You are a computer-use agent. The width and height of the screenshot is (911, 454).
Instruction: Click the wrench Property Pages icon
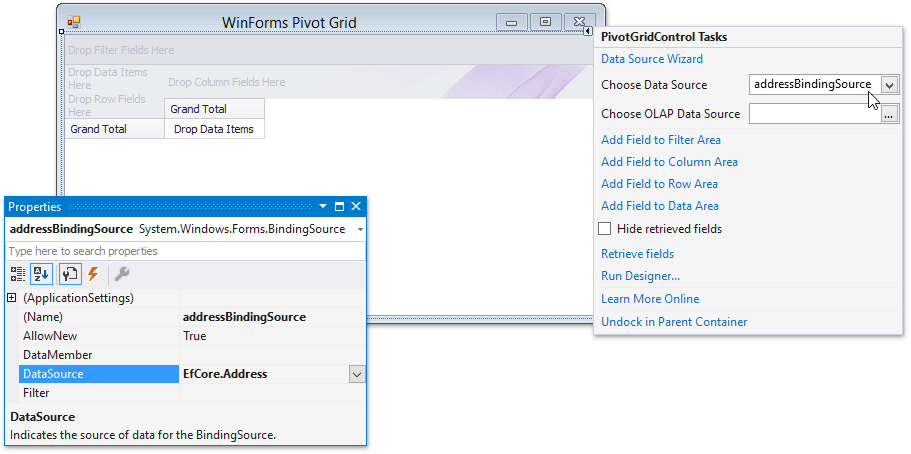click(x=121, y=274)
